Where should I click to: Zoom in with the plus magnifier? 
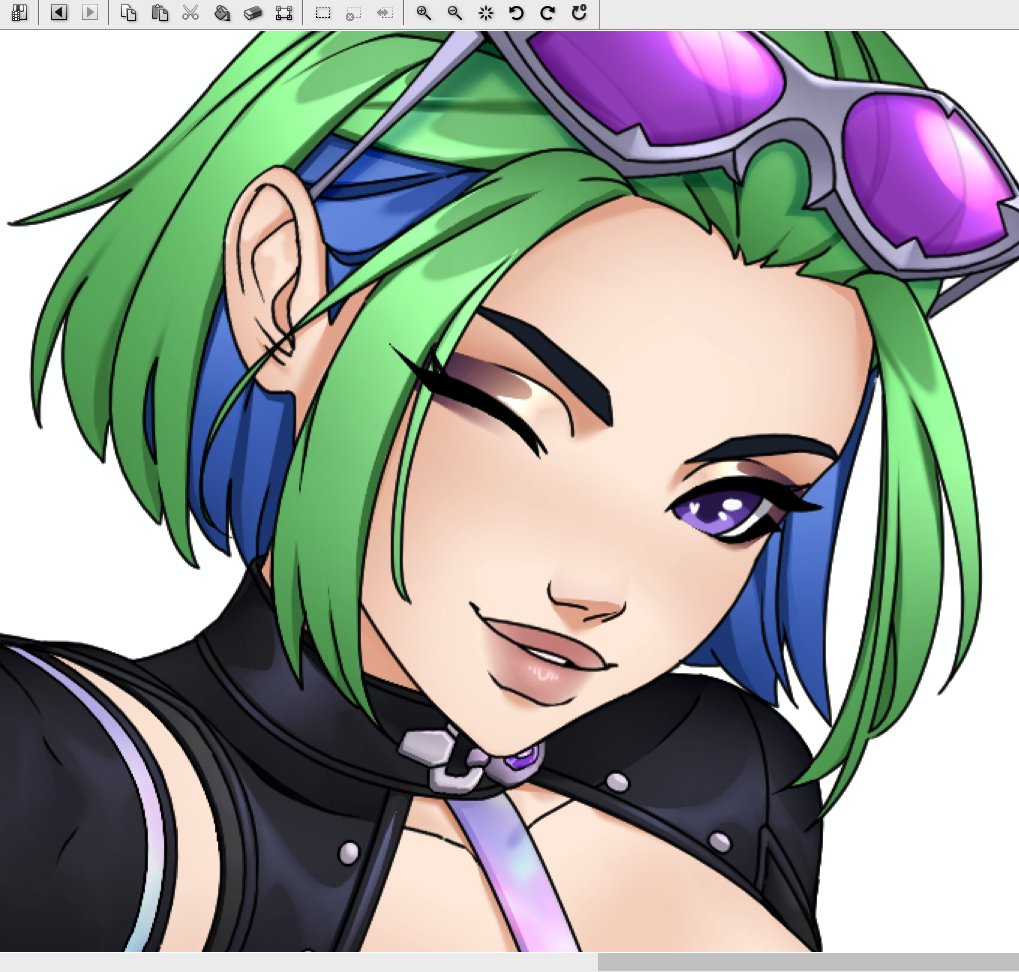pos(424,12)
